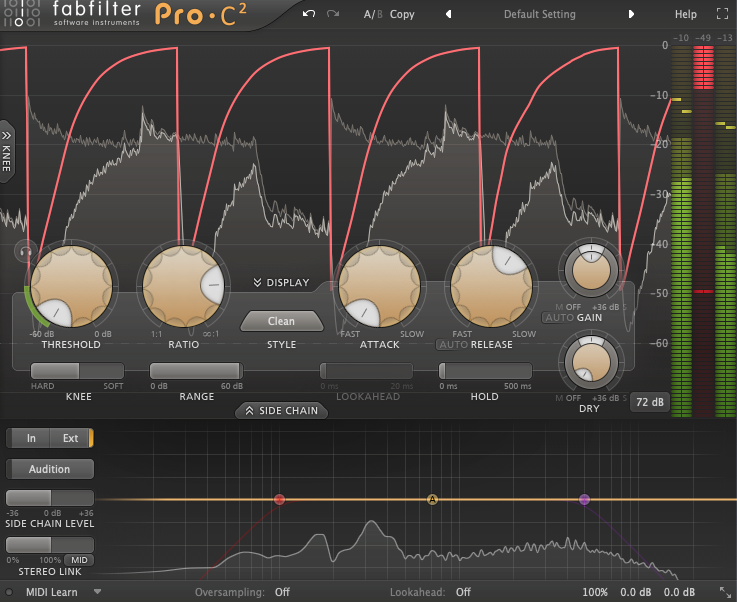Go to previous preset with left arrow
Image resolution: width=737 pixels, height=602 pixels.
click(x=448, y=14)
